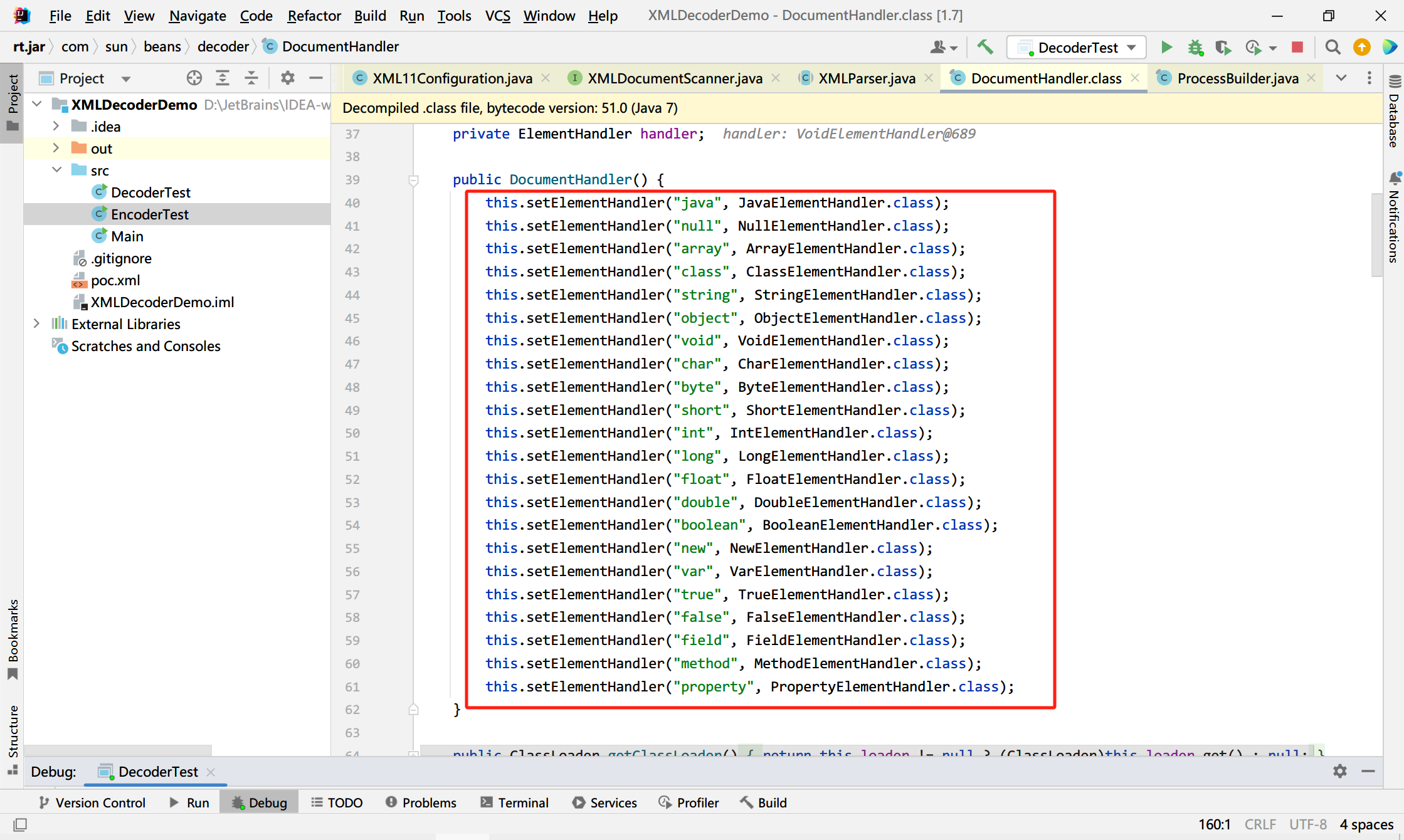
Task: Open the TODO tool window
Action: [337, 802]
